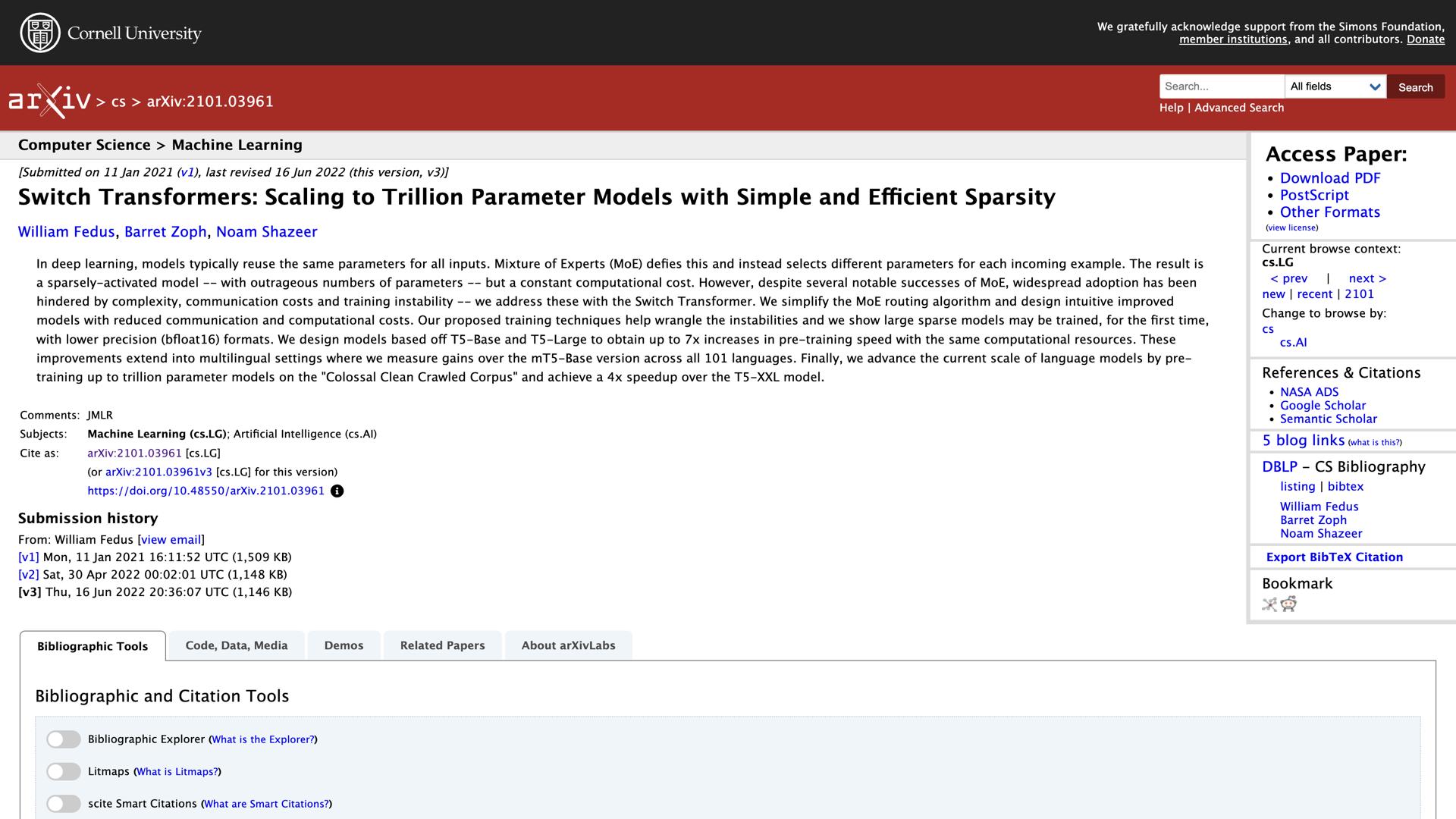Switch to the Code, Data, Media tab
Viewport: 1456px width, 819px height.
pos(237,645)
